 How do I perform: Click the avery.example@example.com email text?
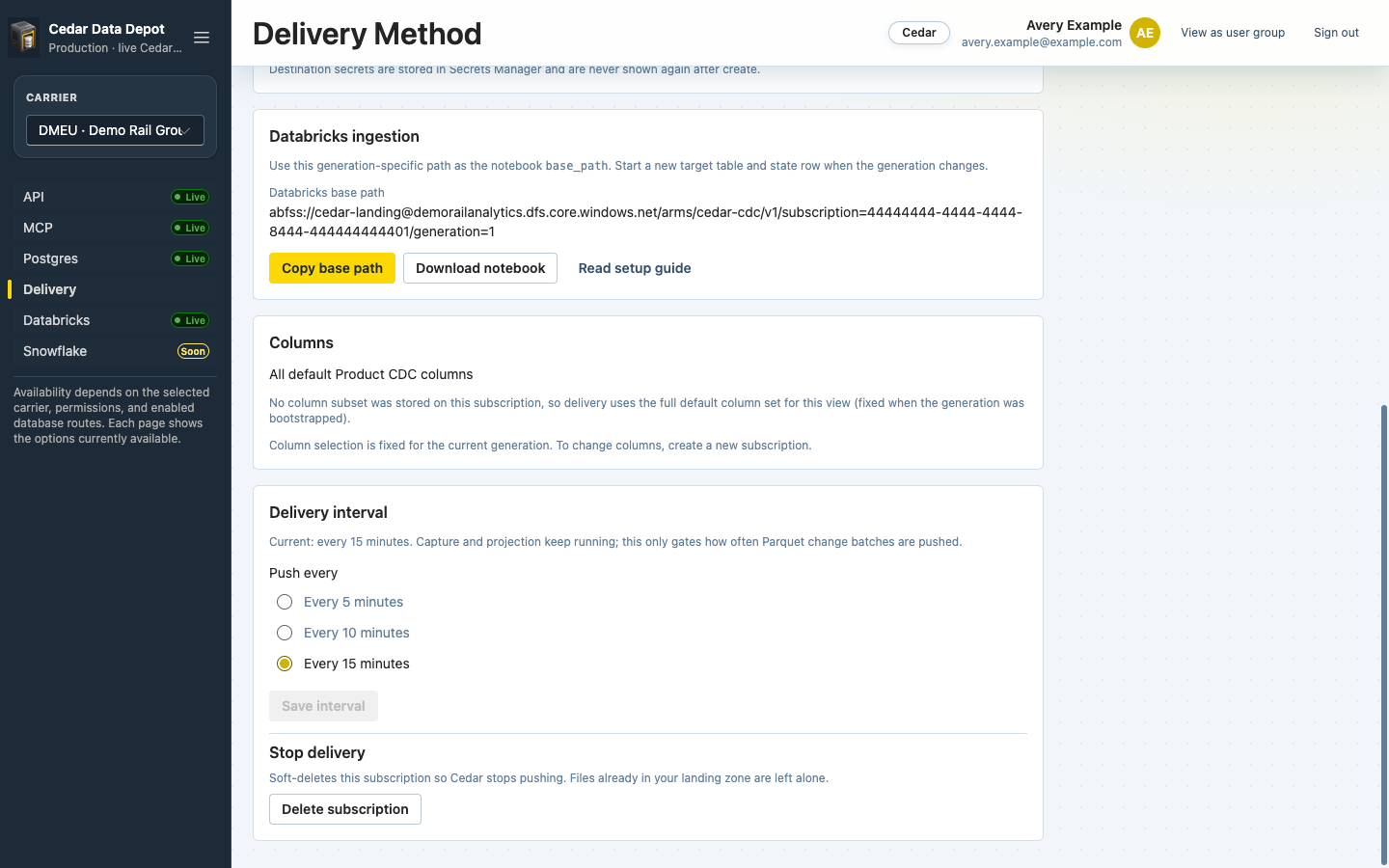click(x=1042, y=42)
